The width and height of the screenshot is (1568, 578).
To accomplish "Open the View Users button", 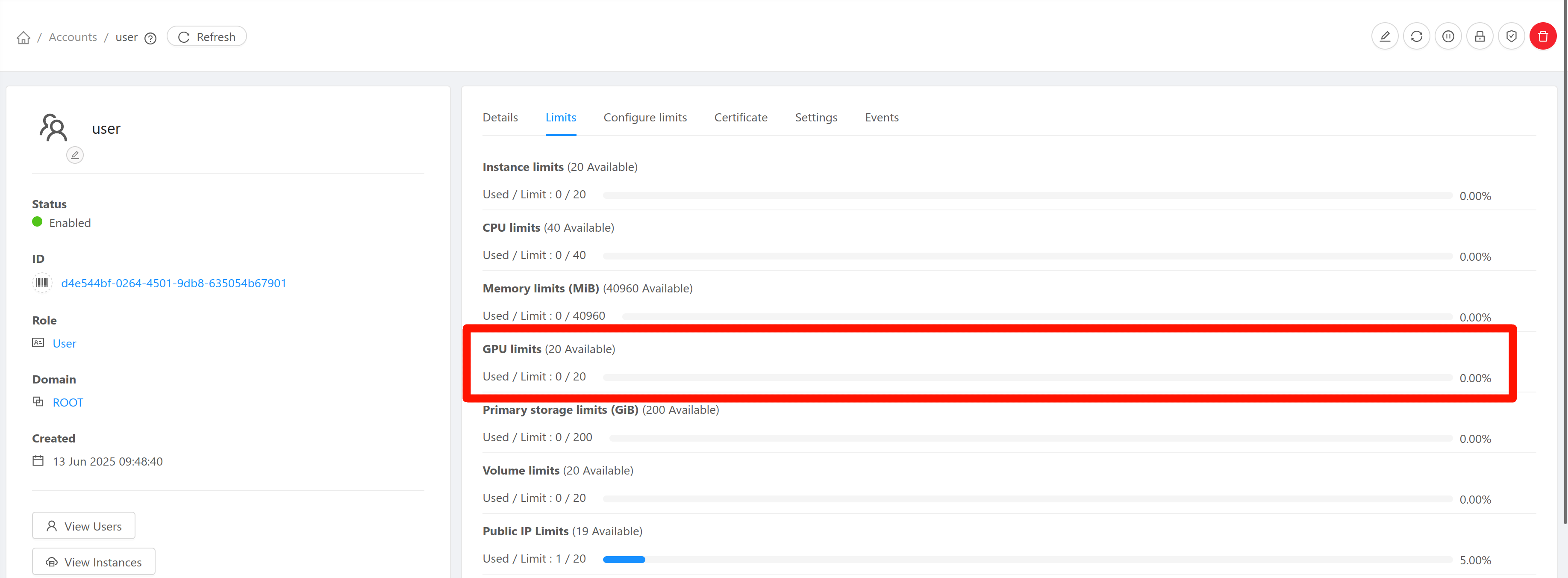I will pos(83,525).
